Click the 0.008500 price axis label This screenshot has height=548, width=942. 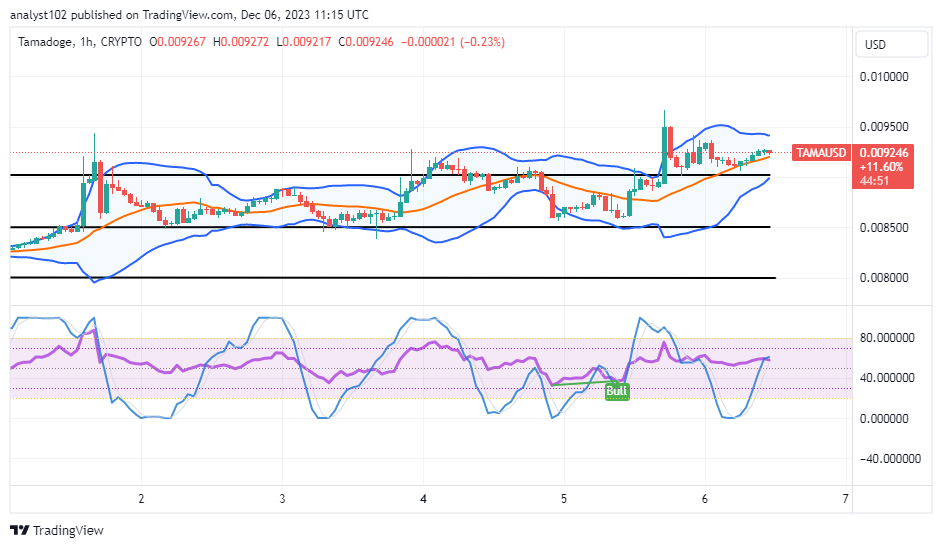tap(884, 228)
